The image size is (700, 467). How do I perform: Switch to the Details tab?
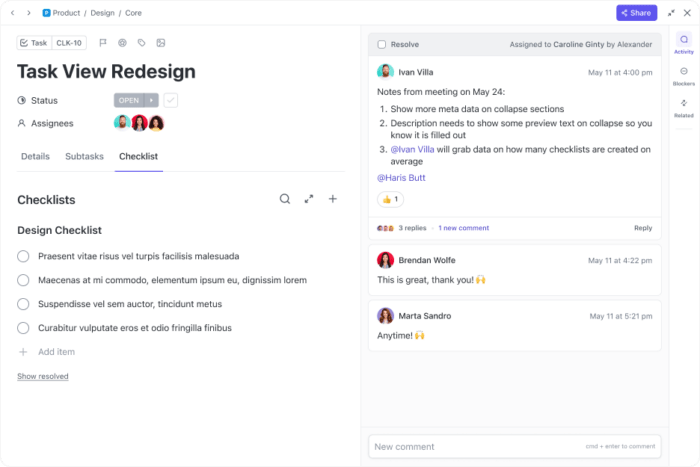pyautogui.click(x=35, y=156)
